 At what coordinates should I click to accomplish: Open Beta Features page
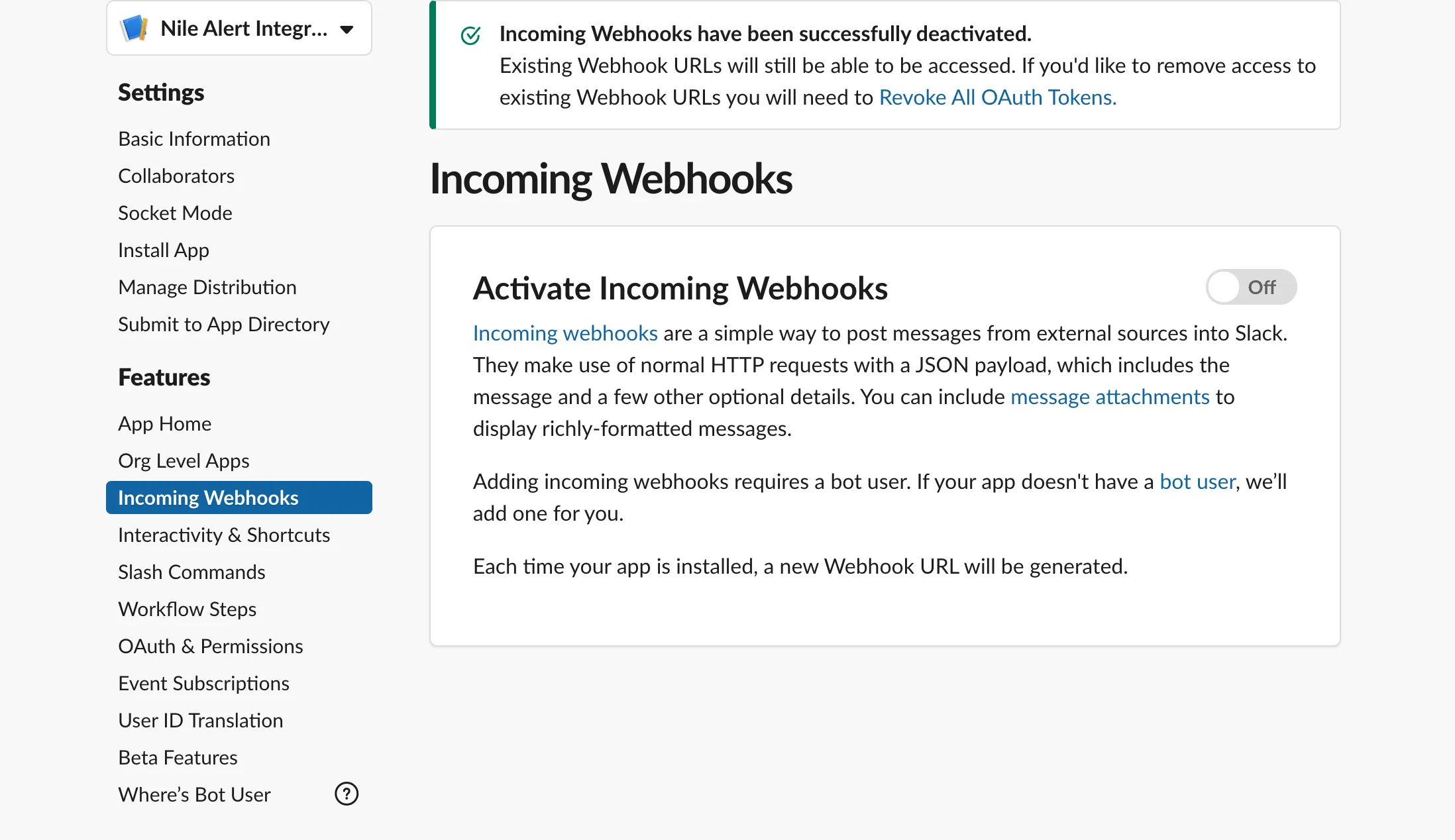(178, 758)
